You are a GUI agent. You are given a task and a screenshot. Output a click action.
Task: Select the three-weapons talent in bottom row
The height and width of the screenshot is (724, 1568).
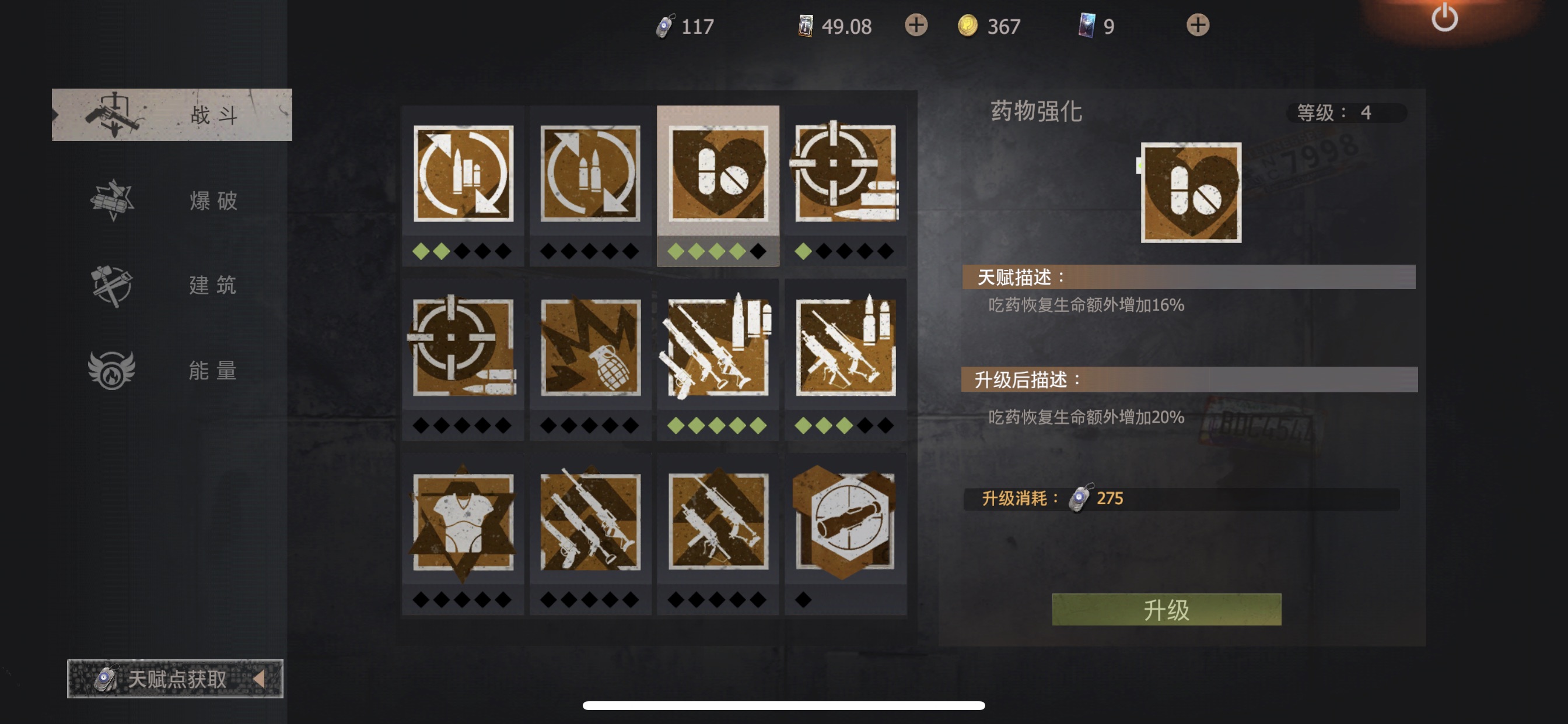click(590, 522)
